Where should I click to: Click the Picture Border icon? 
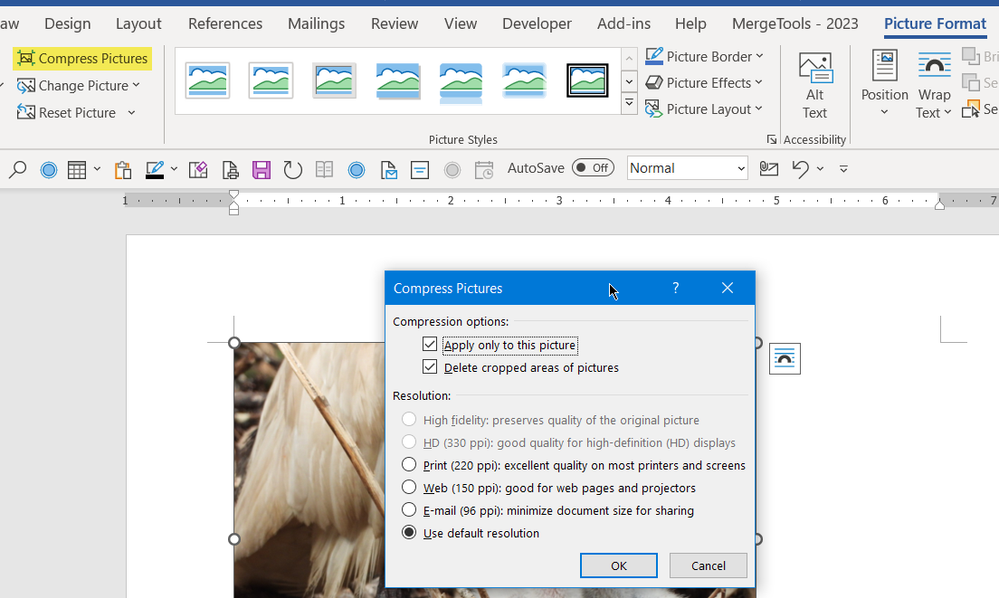tap(654, 57)
